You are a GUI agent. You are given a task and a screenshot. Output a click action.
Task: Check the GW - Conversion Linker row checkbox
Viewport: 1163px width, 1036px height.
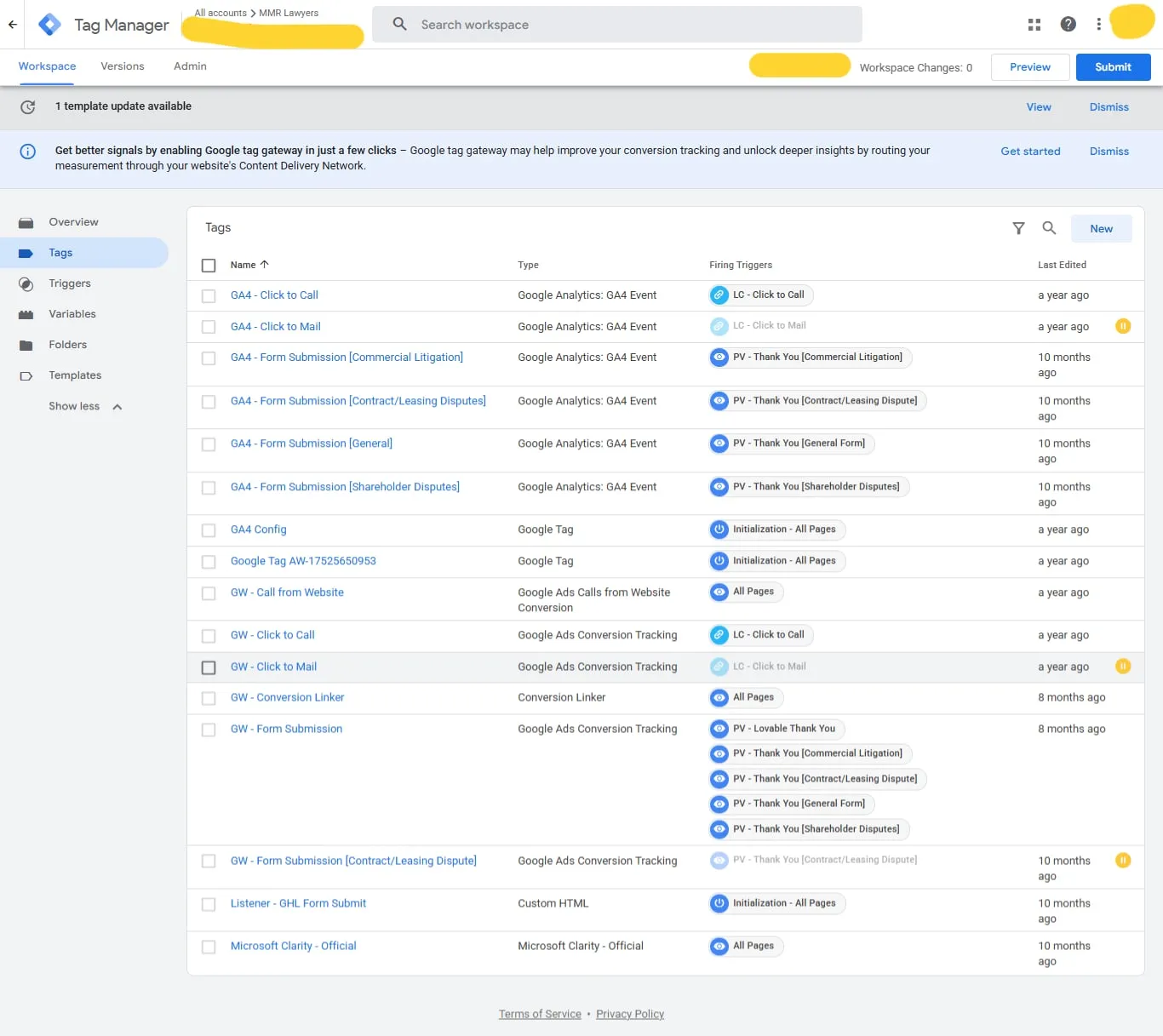209,698
